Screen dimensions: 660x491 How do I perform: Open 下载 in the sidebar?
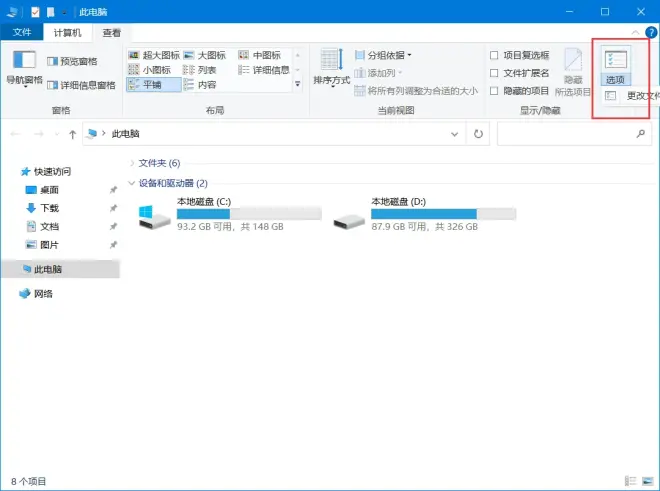coord(42,208)
